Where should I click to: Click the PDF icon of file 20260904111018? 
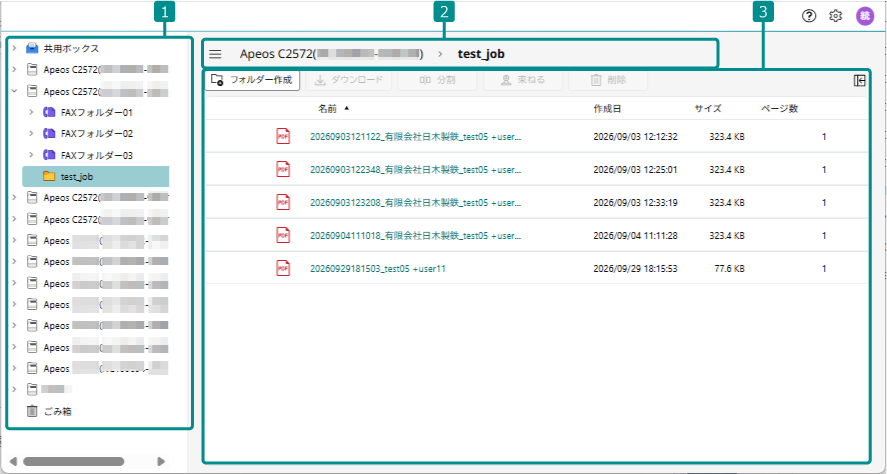pos(283,235)
